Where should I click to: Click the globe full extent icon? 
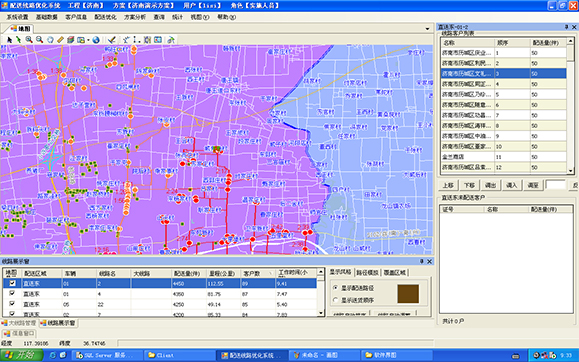96,40
